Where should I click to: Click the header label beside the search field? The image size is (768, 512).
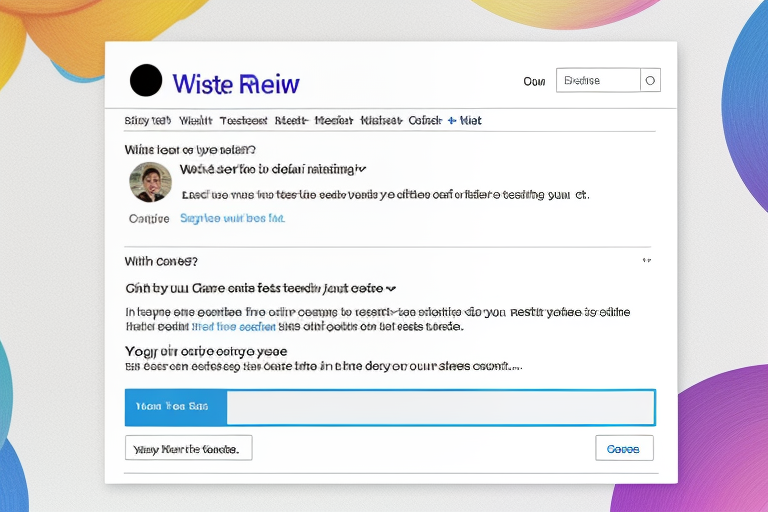534,81
